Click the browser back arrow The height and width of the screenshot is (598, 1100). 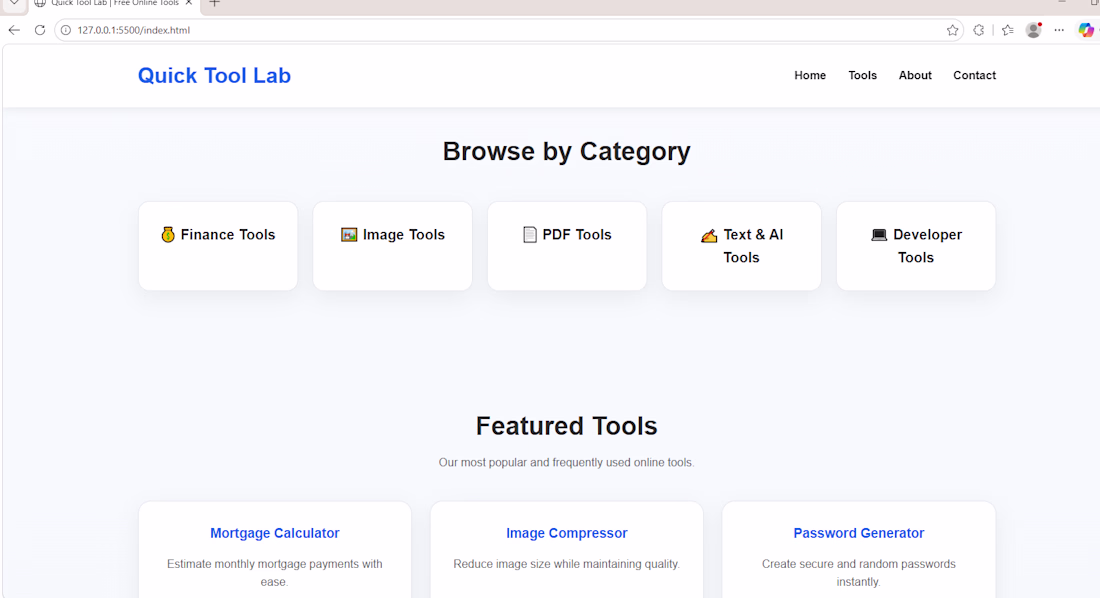click(14, 30)
